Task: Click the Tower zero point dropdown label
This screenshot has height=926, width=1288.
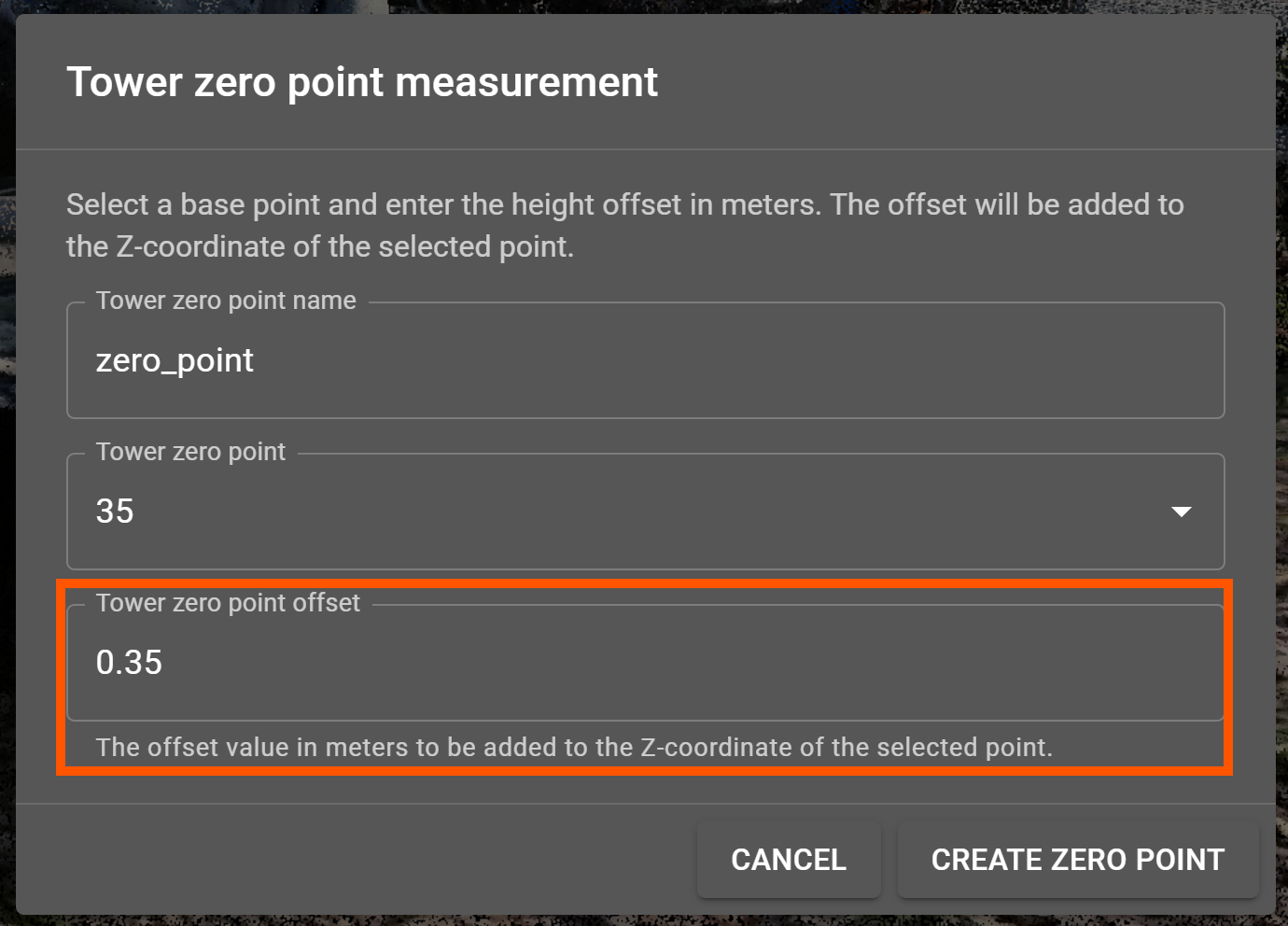Action: point(190,452)
